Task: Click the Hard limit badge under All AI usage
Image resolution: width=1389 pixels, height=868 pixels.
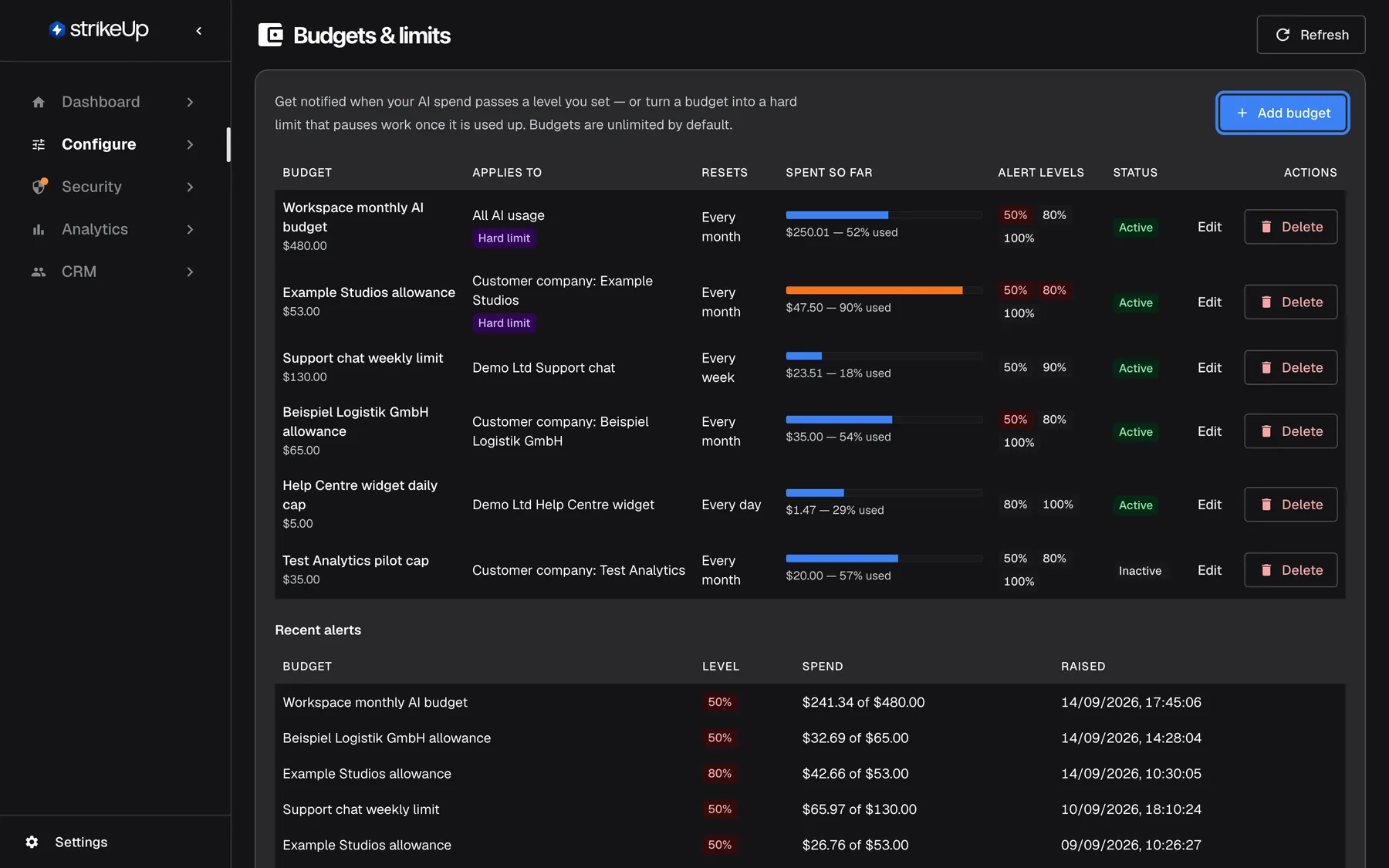Action: [504, 238]
